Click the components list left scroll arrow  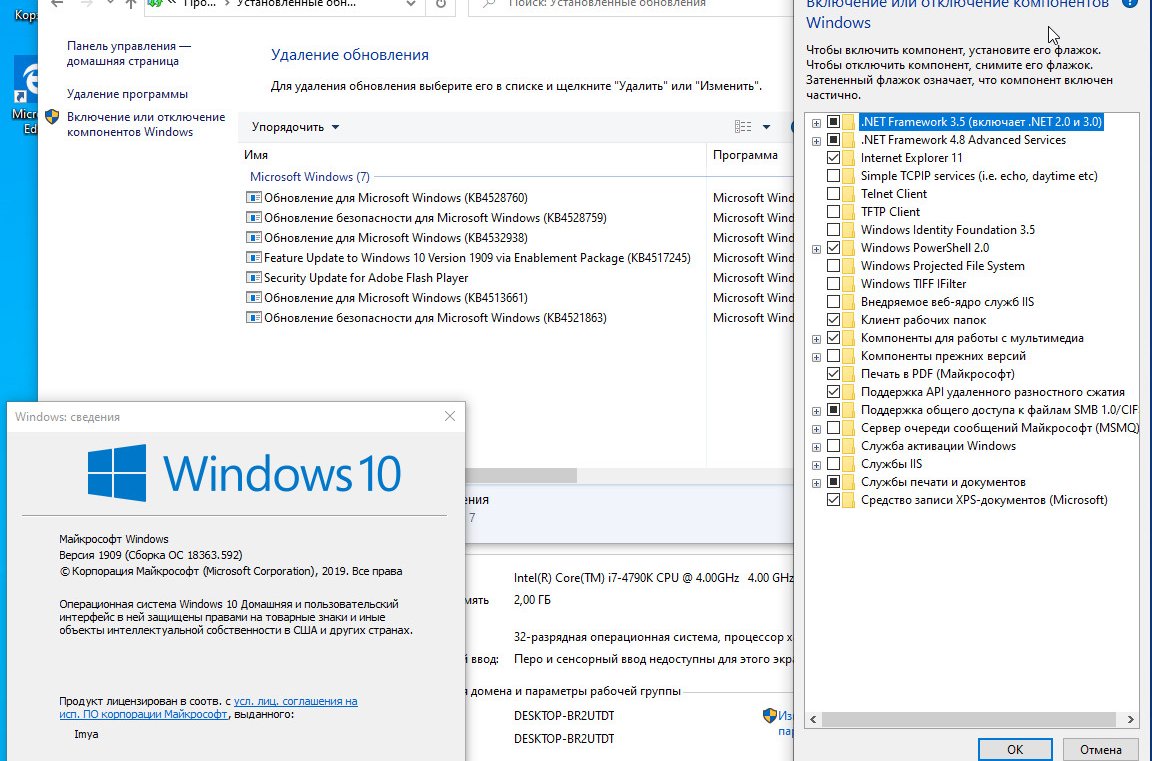click(x=813, y=720)
